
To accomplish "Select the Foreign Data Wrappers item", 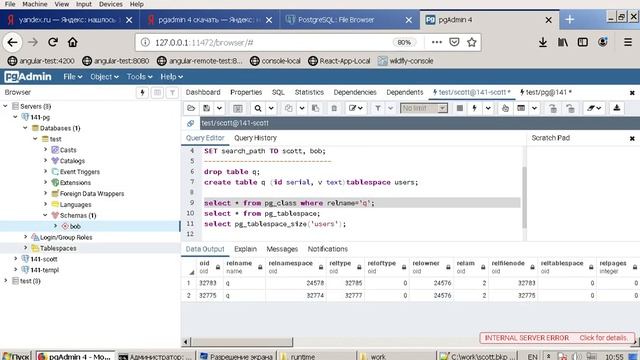I will pyautogui.click(x=92, y=193).
